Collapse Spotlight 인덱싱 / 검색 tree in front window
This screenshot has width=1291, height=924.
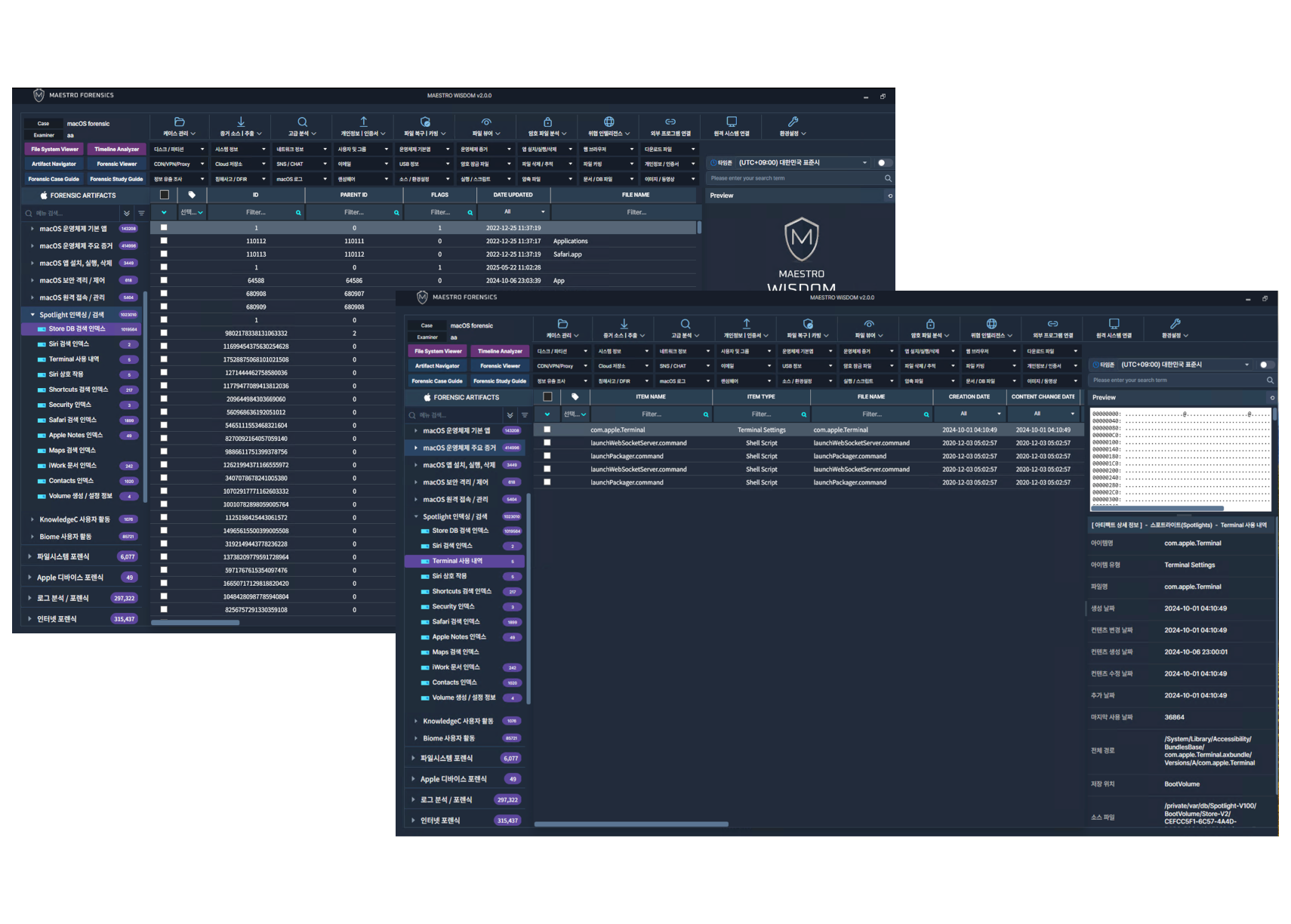click(x=416, y=517)
